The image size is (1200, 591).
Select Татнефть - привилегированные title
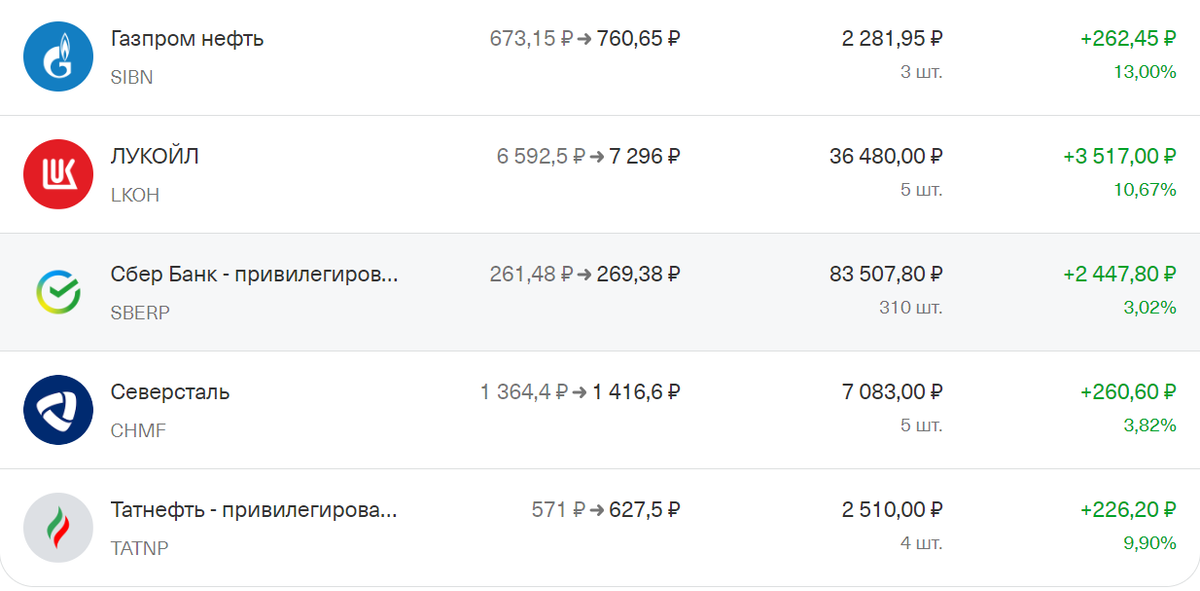coord(254,510)
